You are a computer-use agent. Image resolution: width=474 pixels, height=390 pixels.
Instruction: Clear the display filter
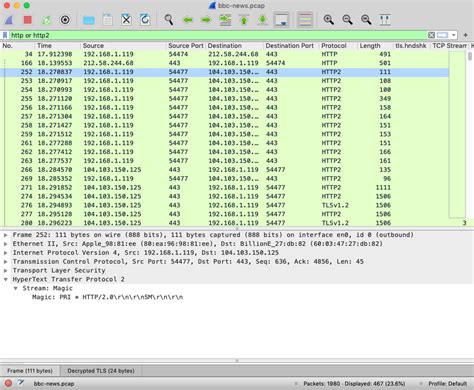coord(431,35)
